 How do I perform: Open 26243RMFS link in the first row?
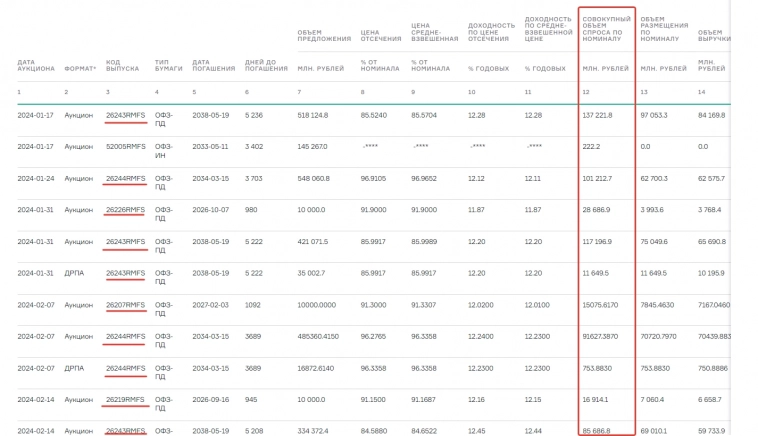125,115
